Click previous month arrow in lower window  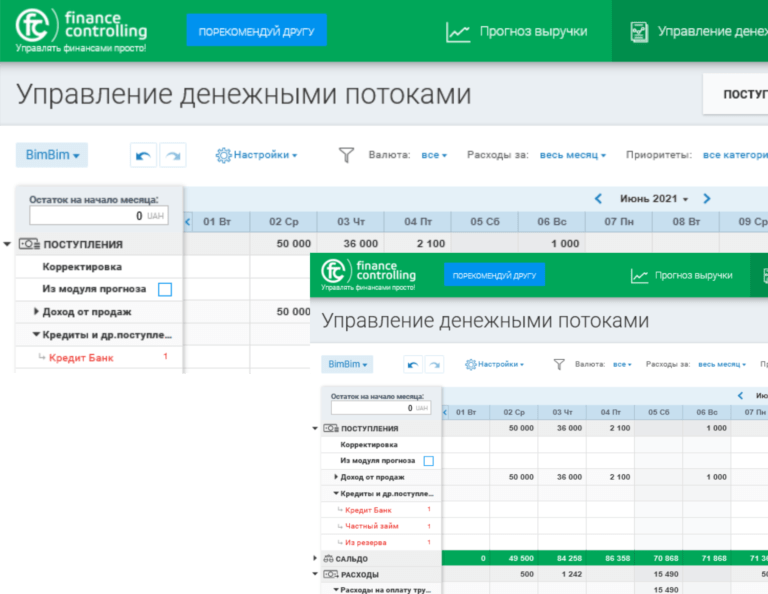(740, 396)
